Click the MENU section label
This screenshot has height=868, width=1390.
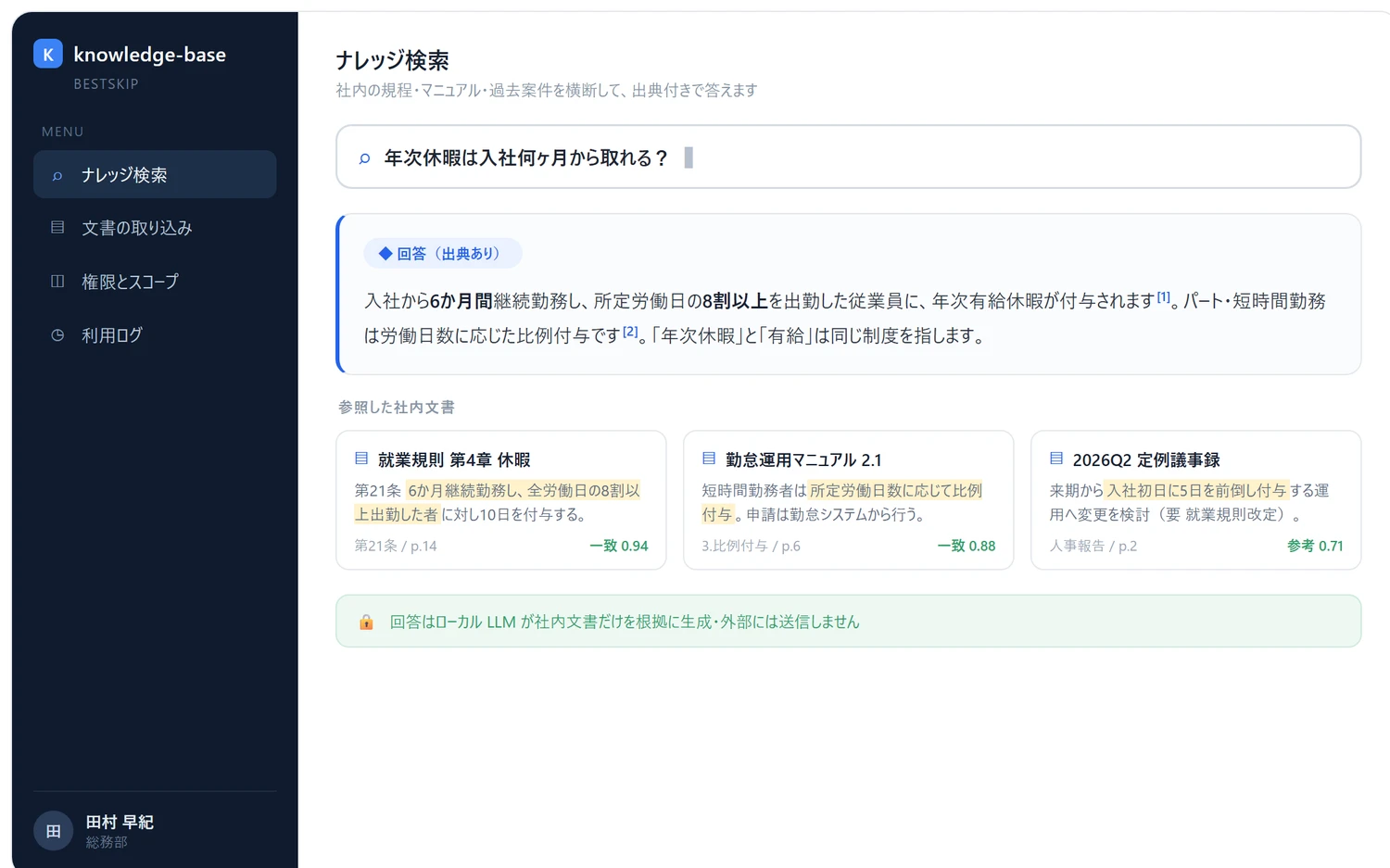click(x=62, y=132)
